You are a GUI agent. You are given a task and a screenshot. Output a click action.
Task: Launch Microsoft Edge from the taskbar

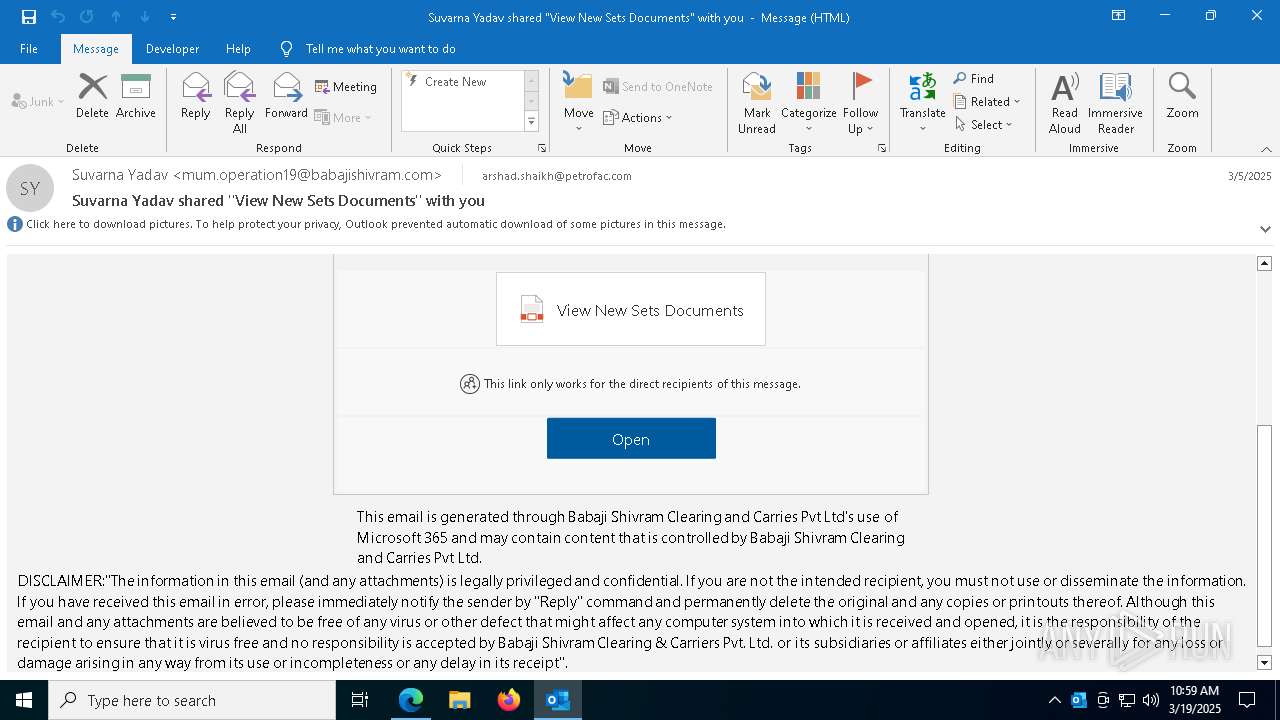(411, 700)
